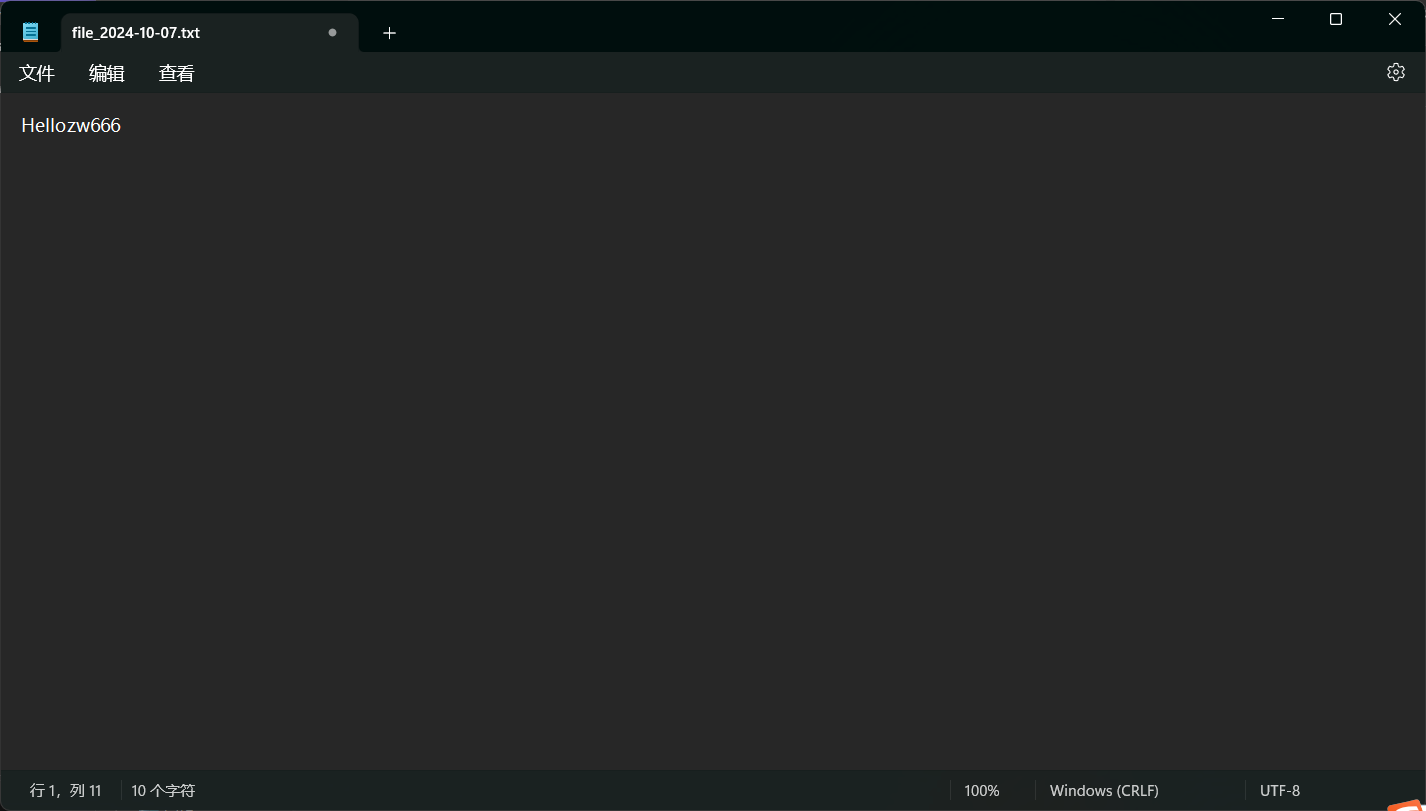Click the Notepad notebook icon in the title bar

(30, 31)
